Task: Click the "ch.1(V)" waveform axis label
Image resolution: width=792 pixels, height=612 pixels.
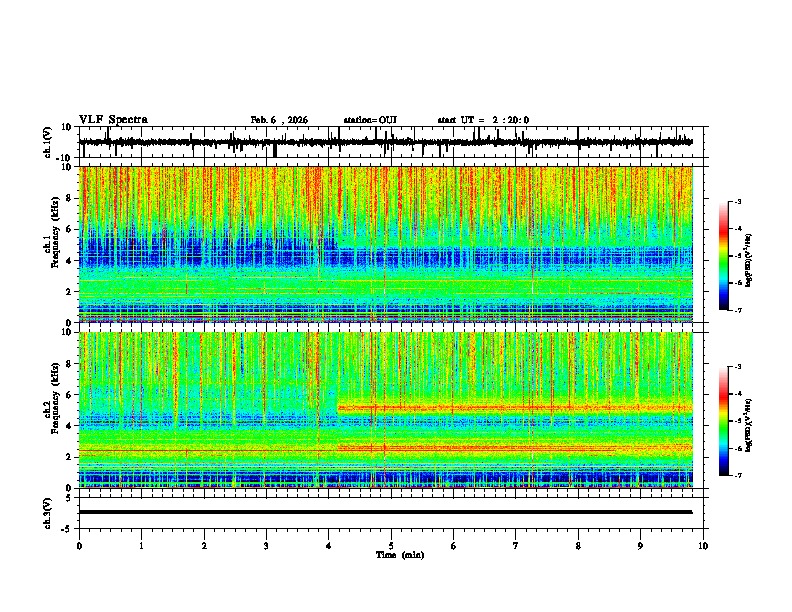Action: 48,142
